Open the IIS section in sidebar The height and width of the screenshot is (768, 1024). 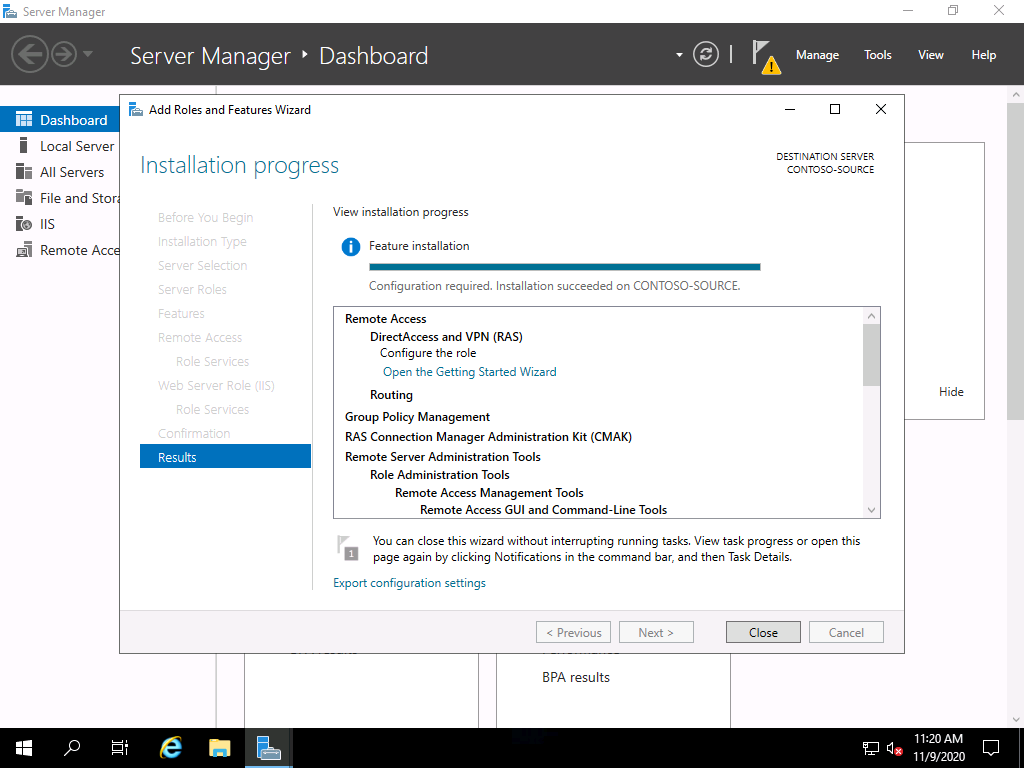47,224
